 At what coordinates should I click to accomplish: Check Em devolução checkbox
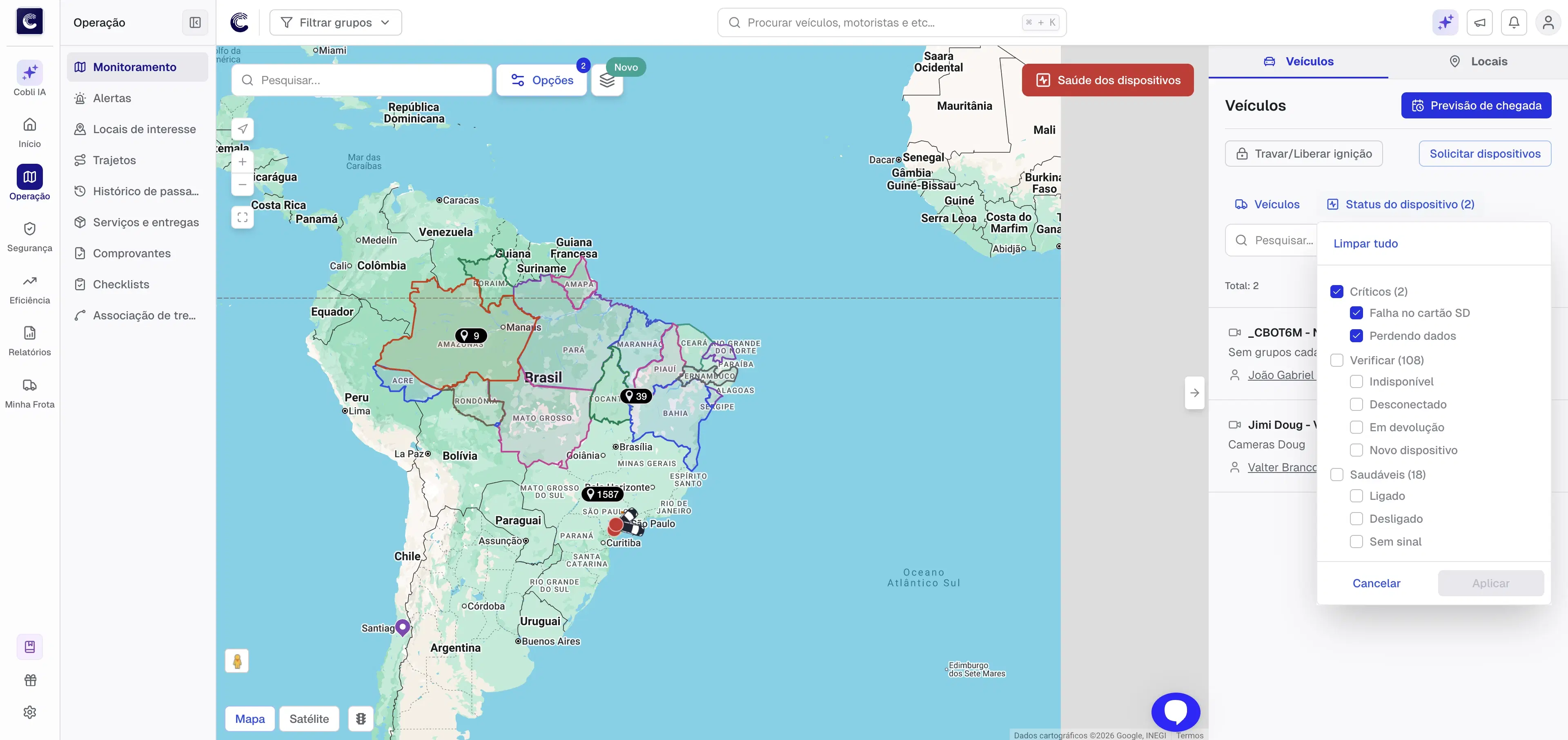coord(1356,427)
